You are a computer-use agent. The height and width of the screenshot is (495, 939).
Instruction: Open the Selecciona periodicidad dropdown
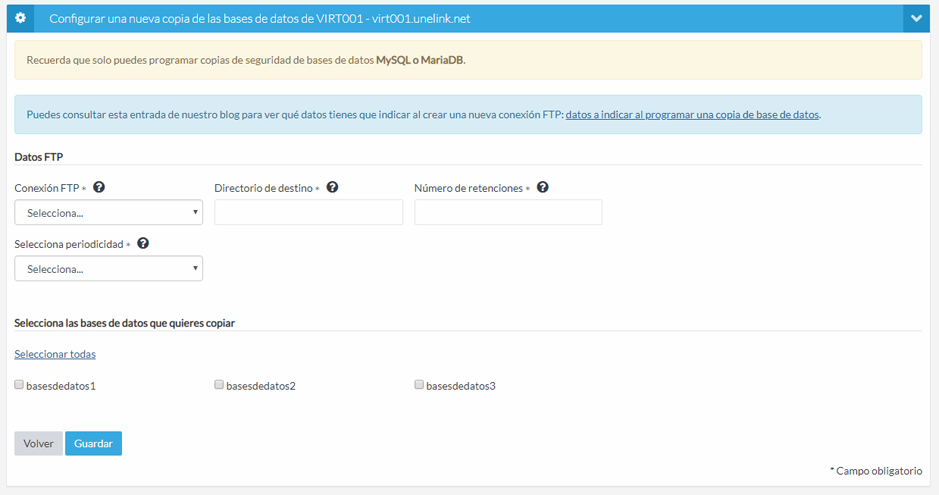108,268
